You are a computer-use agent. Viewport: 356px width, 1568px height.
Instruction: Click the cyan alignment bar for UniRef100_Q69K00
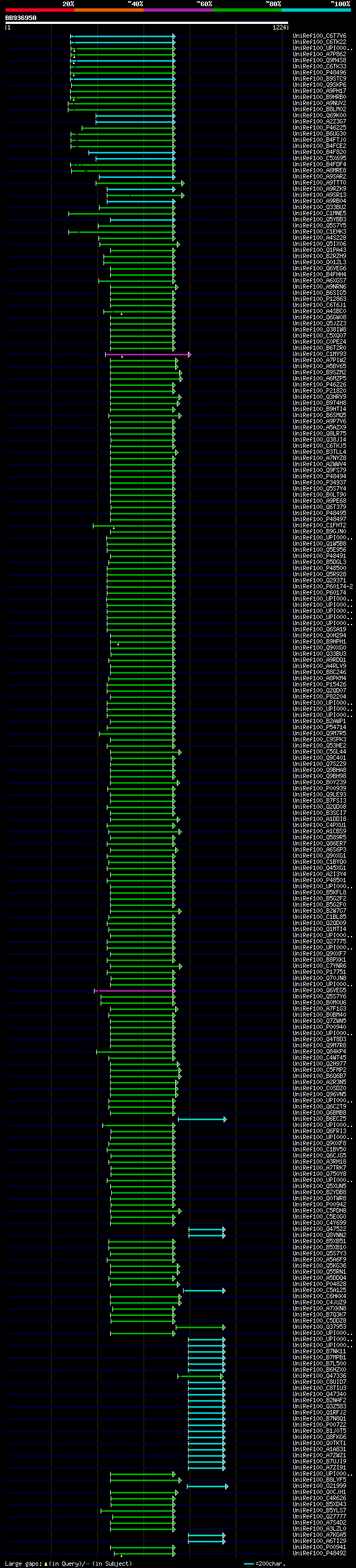pos(136,116)
